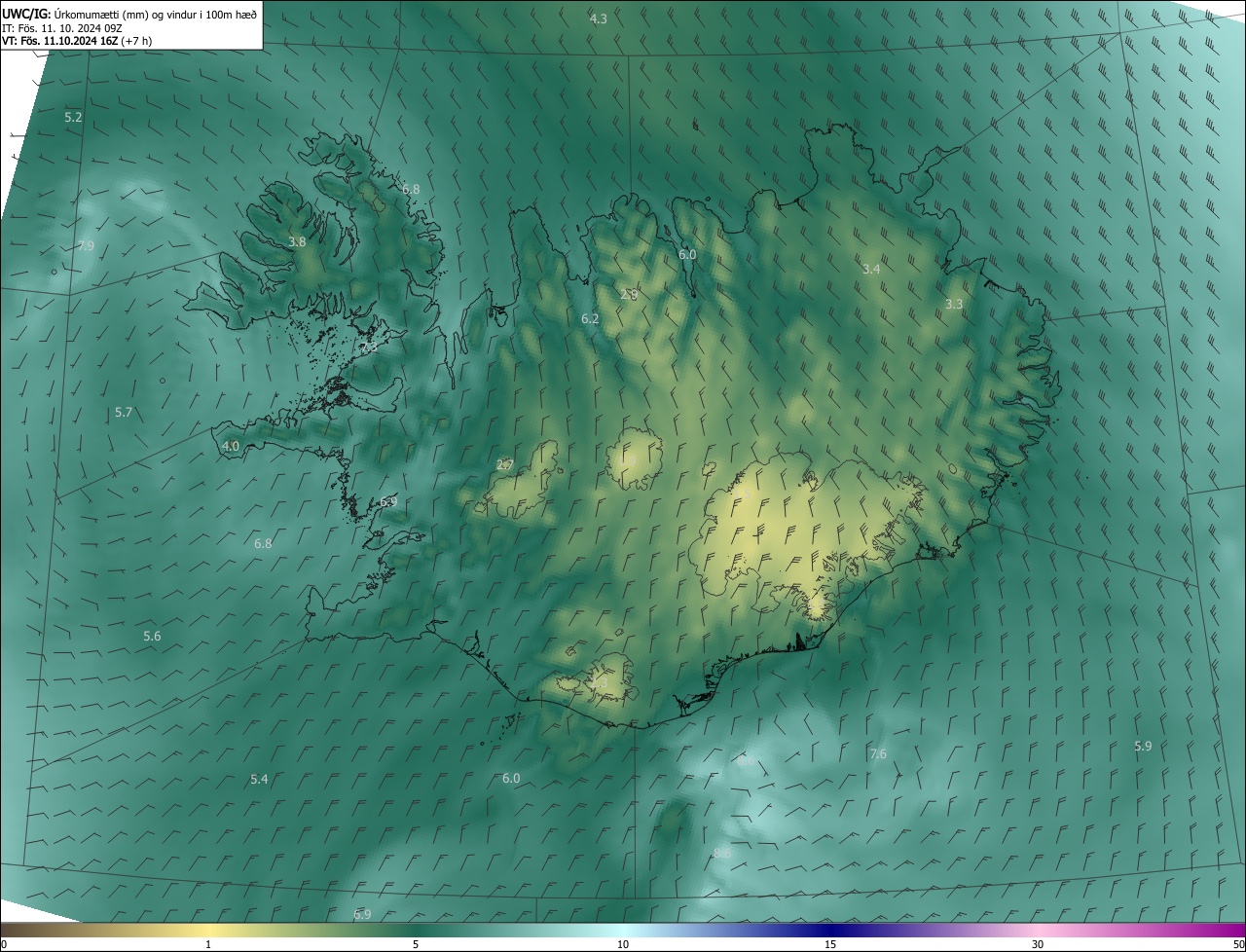Image resolution: width=1246 pixels, height=952 pixels.
Task: Click the 2.7 value beside Langjökull glacier
Action: (x=505, y=464)
